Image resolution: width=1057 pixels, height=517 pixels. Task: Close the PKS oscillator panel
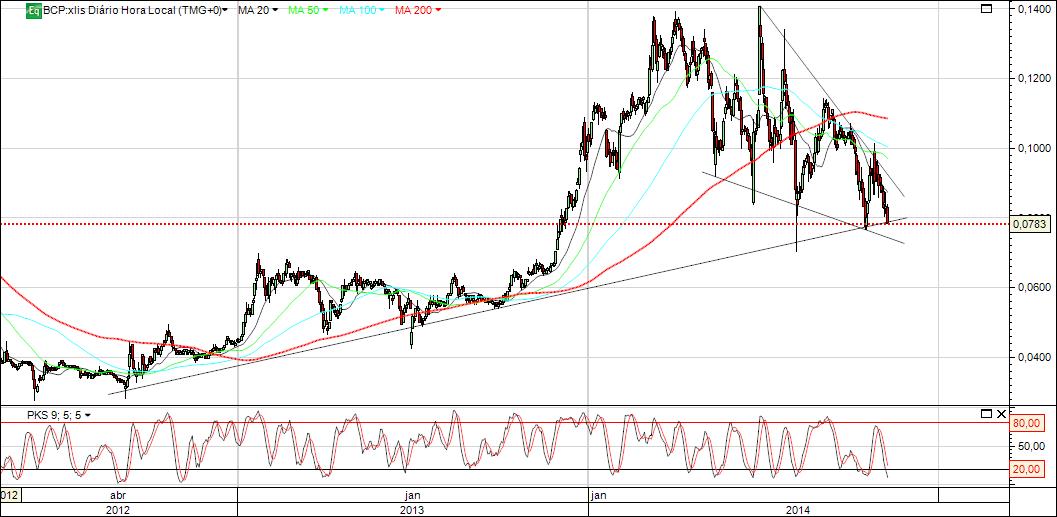[x=1001, y=413]
